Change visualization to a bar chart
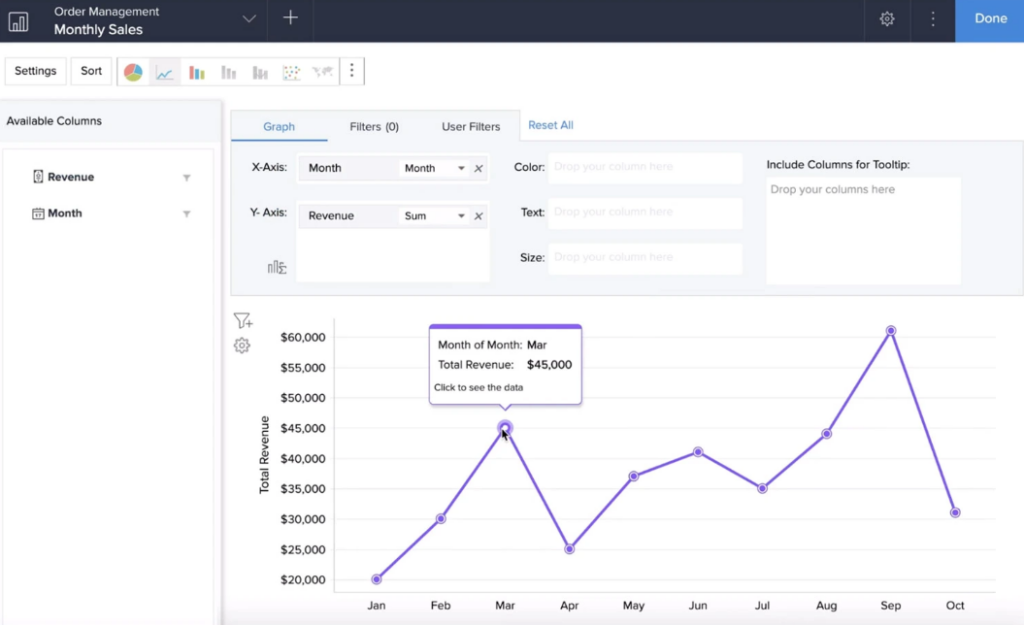The height and width of the screenshot is (625, 1024). 196,71
